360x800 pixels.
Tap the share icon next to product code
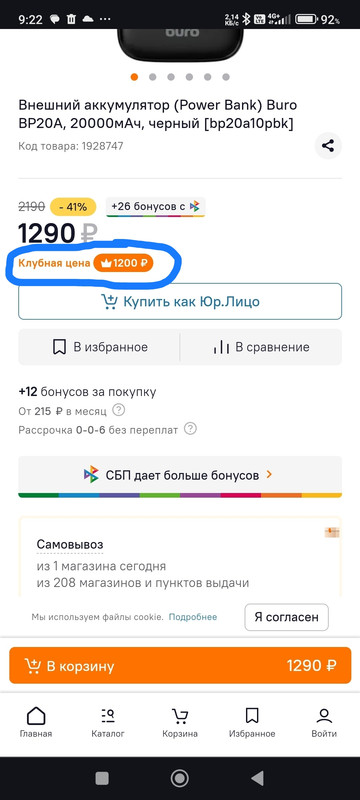pyautogui.click(x=328, y=146)
